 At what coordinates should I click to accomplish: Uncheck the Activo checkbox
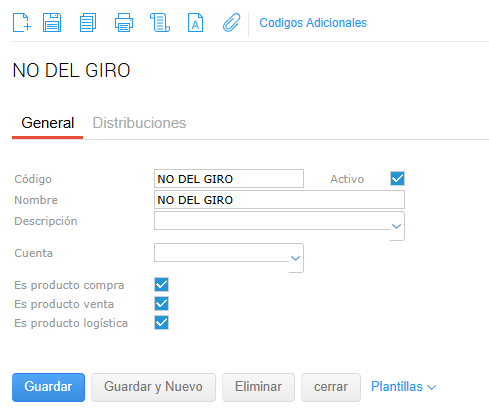(397, 178)
